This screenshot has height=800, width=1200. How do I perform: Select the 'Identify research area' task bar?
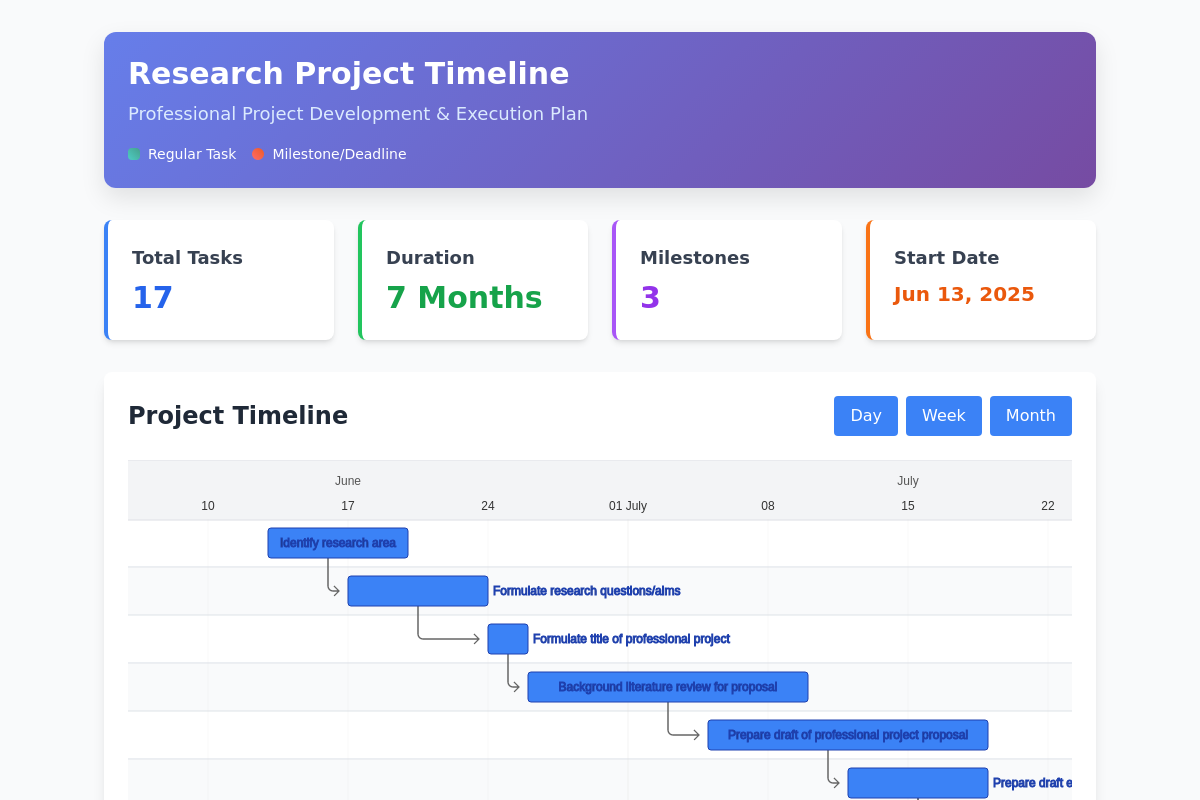click(337, 542)
